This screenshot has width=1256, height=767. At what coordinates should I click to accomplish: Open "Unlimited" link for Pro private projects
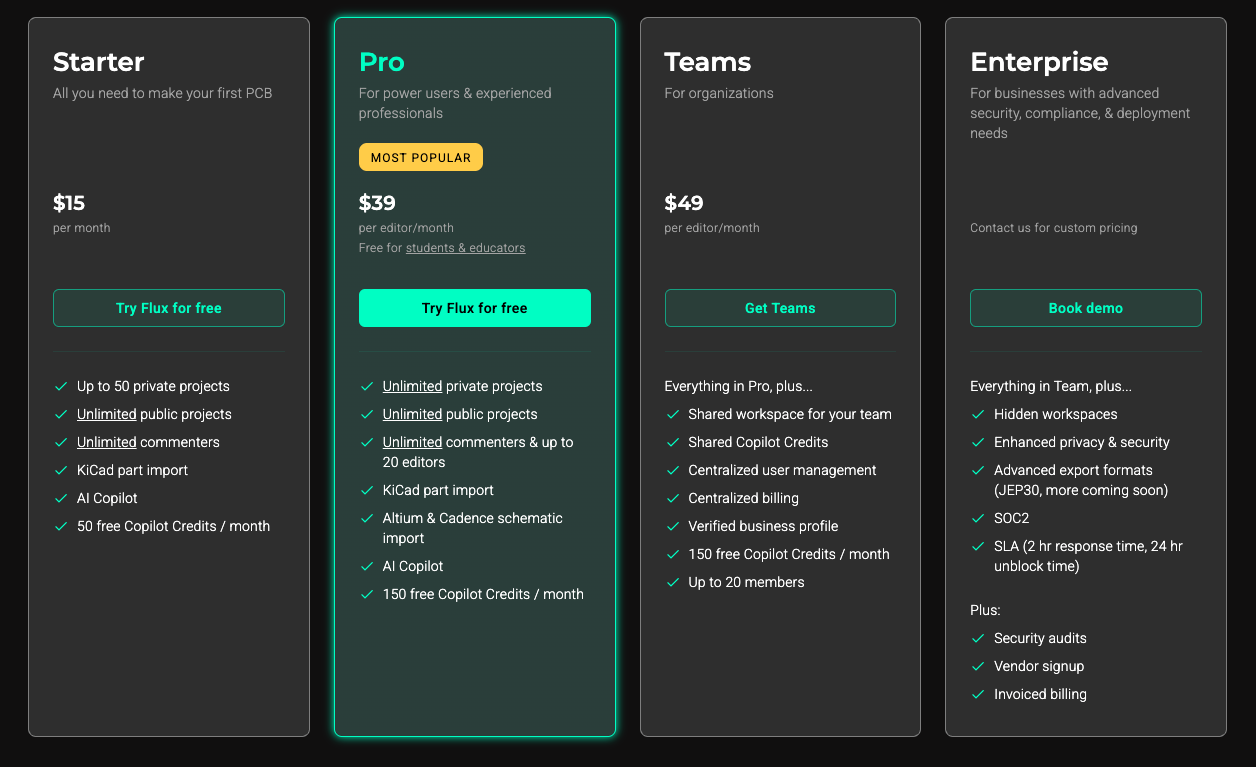point(412,386)
